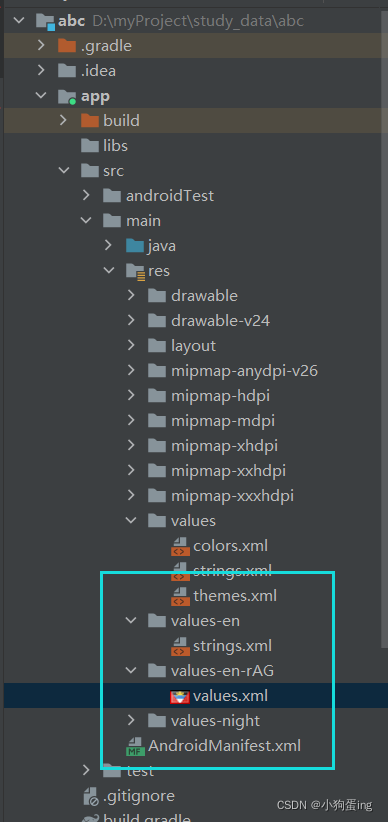
Task: Select the values-night folder name
Action: pyautogui.click(x=215, y=721)
